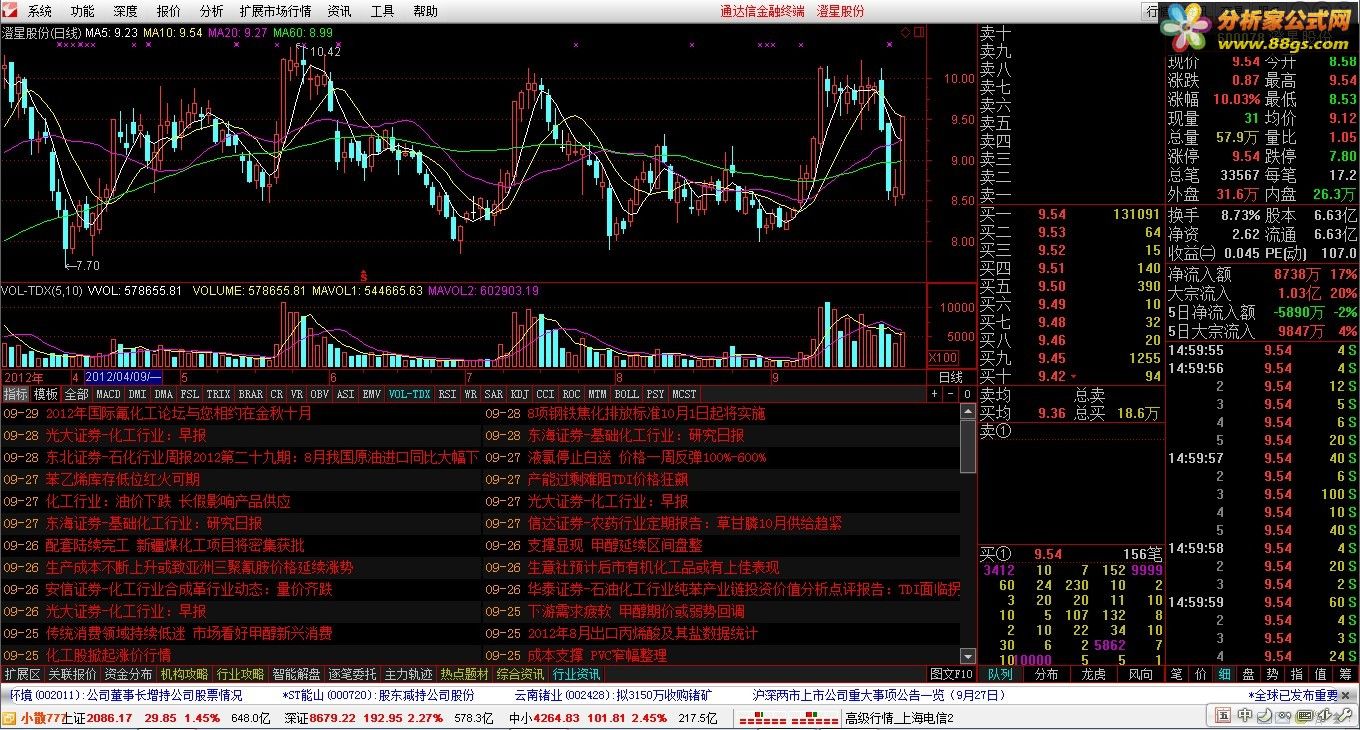
Task: Click the plus button on indicator bar
Action: (x=935, y=394)
